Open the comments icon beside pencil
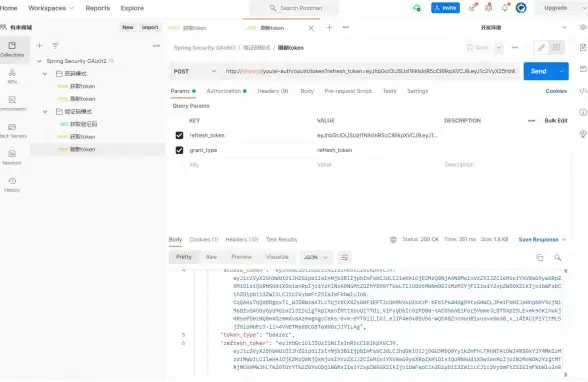The width and height of the screenshot is (588, 382). tap(556, 48)
